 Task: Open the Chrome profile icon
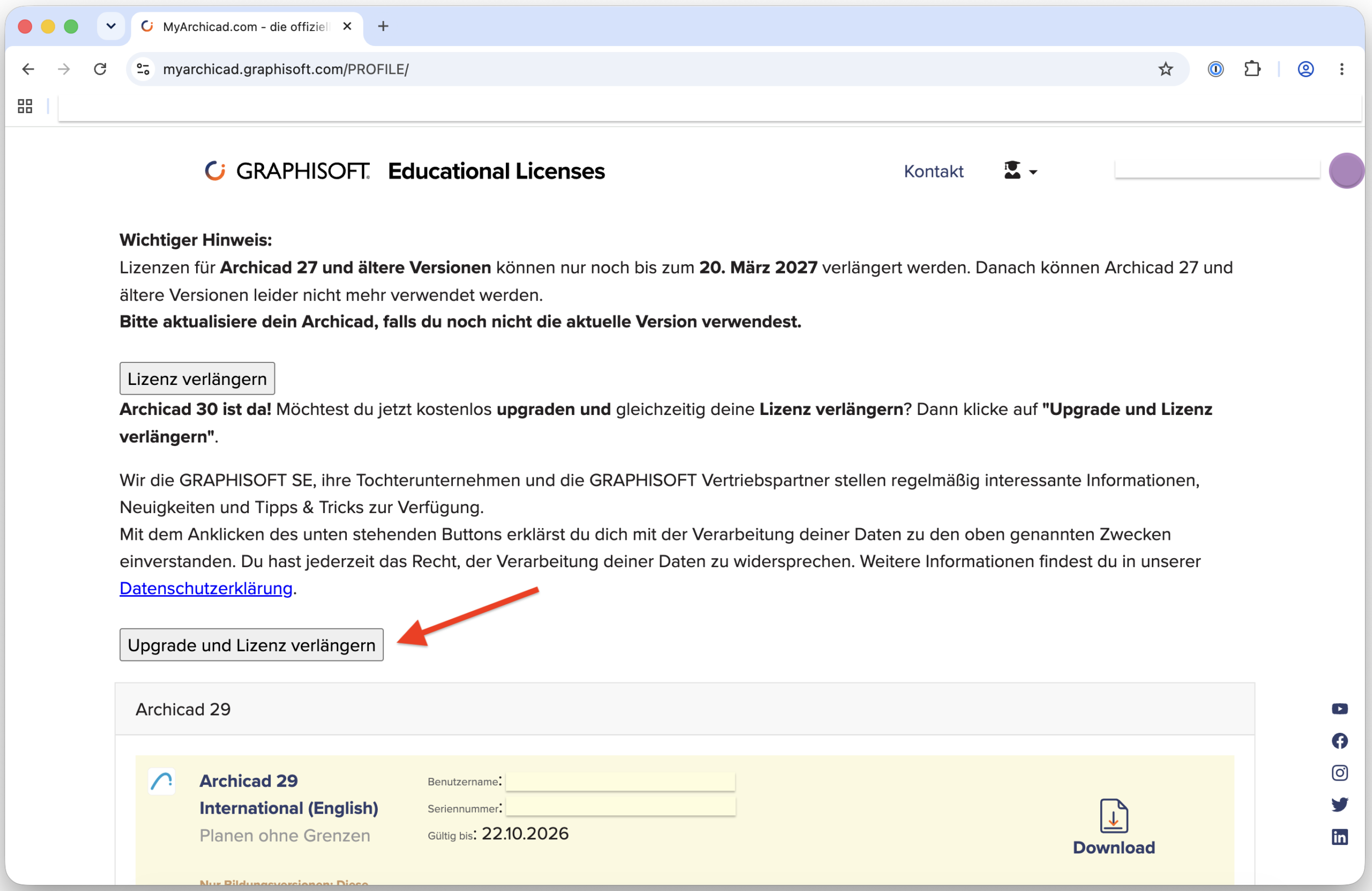click(x=1305, y=69)
